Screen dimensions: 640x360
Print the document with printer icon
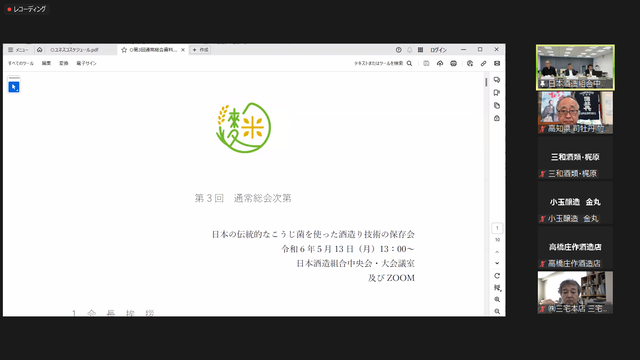[x=453, y=63]
